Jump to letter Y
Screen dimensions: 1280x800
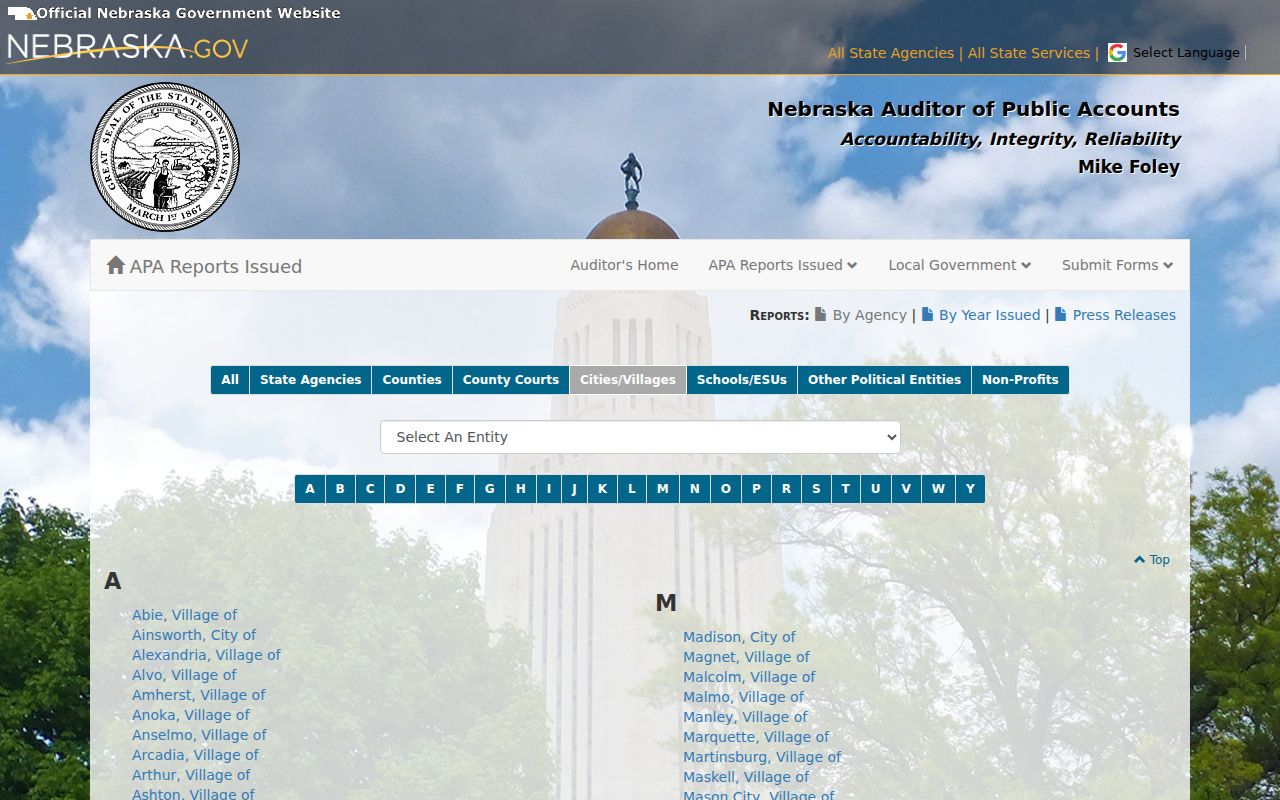point(970,489)
